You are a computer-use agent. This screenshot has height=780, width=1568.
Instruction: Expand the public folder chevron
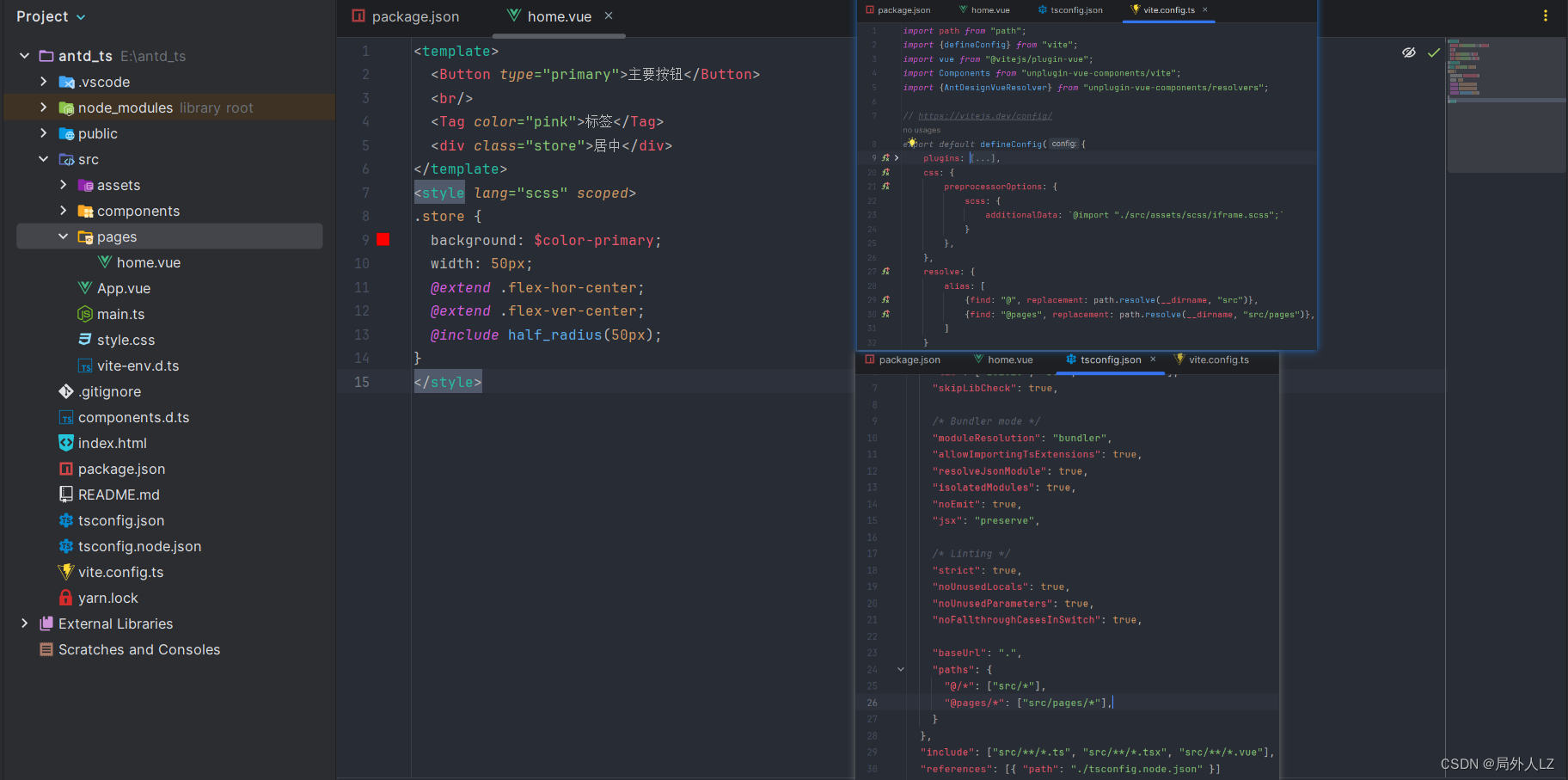coord(43,133)
